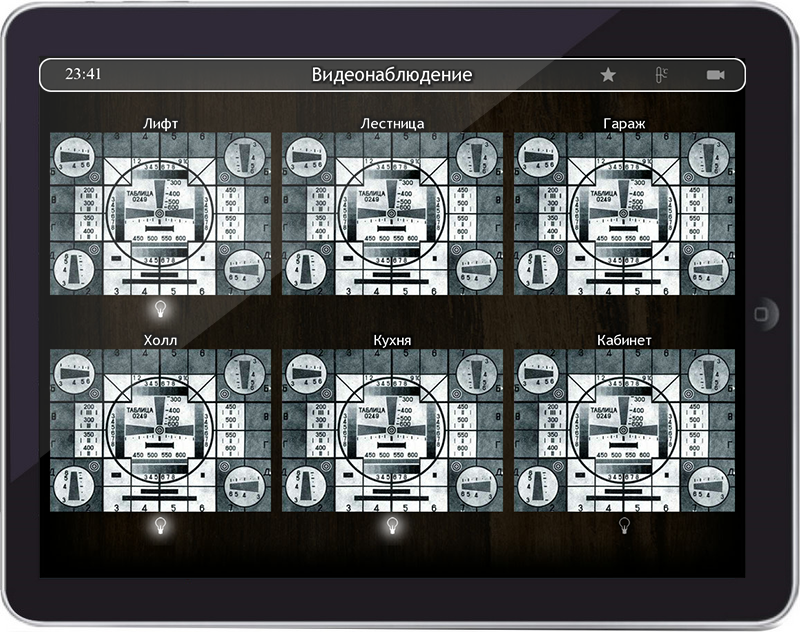Open the Кабинет camera feed

[624, 430]
